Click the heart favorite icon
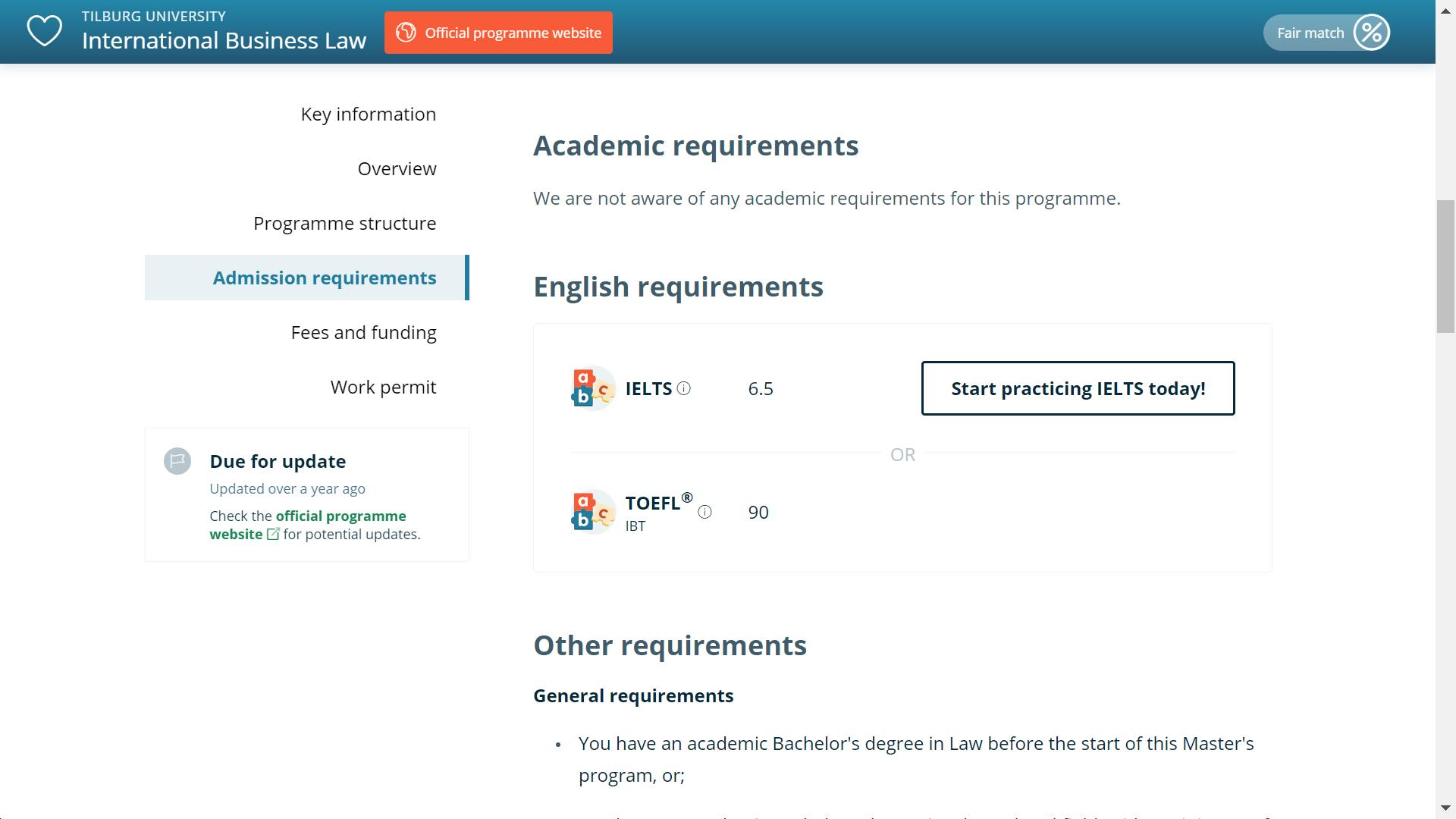1456x819 pixels. (44, 32)
